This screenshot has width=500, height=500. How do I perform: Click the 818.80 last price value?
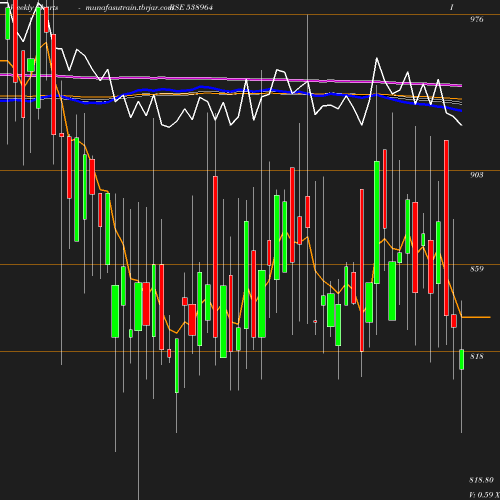pyautogui.click(x=481, y=480)
